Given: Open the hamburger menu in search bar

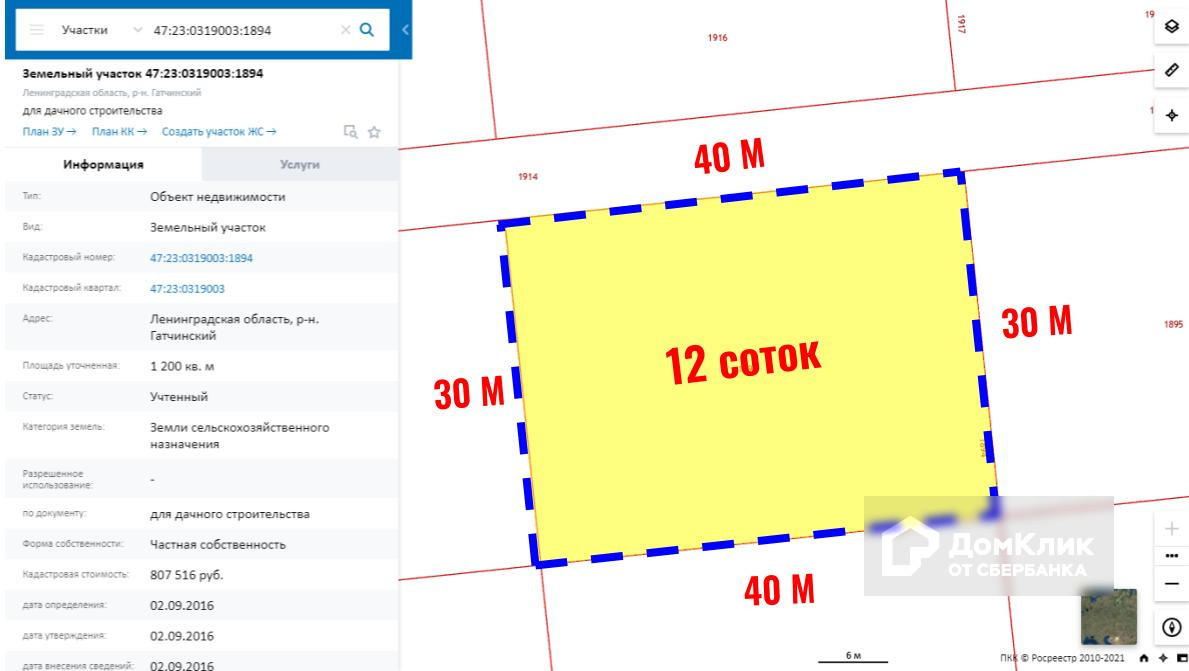Looking at the screenshot, I should [36, 30].
